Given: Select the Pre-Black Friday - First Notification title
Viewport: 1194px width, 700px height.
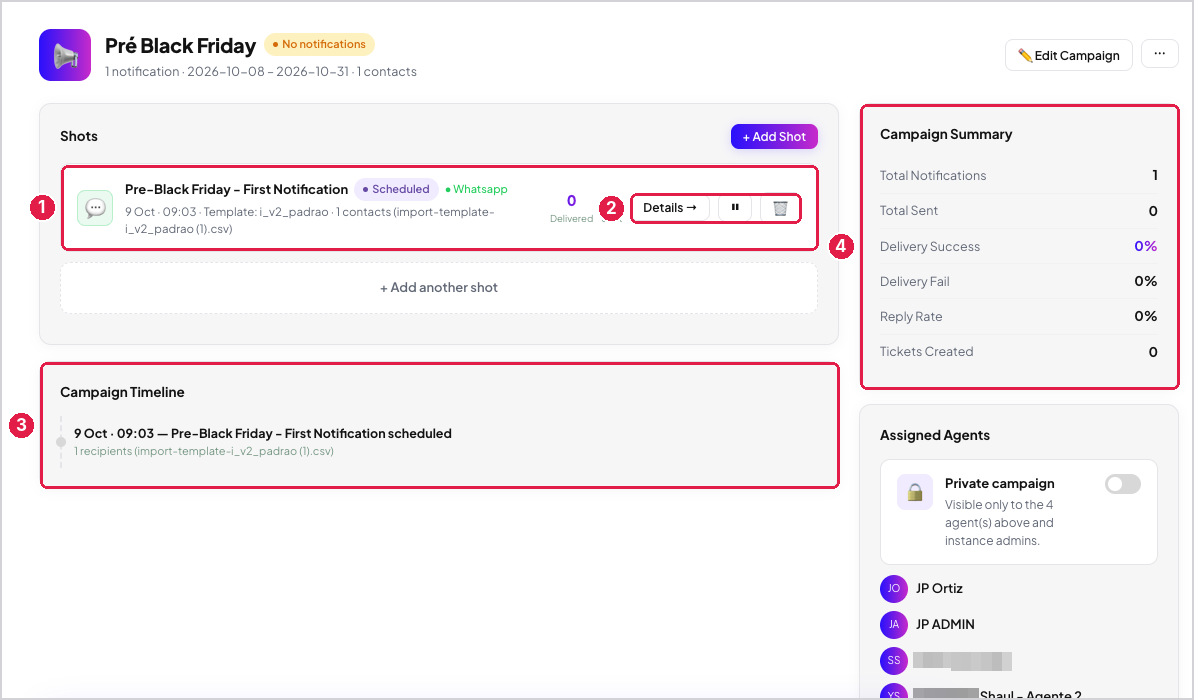Looking at the screenshot, I should (236, 189).
